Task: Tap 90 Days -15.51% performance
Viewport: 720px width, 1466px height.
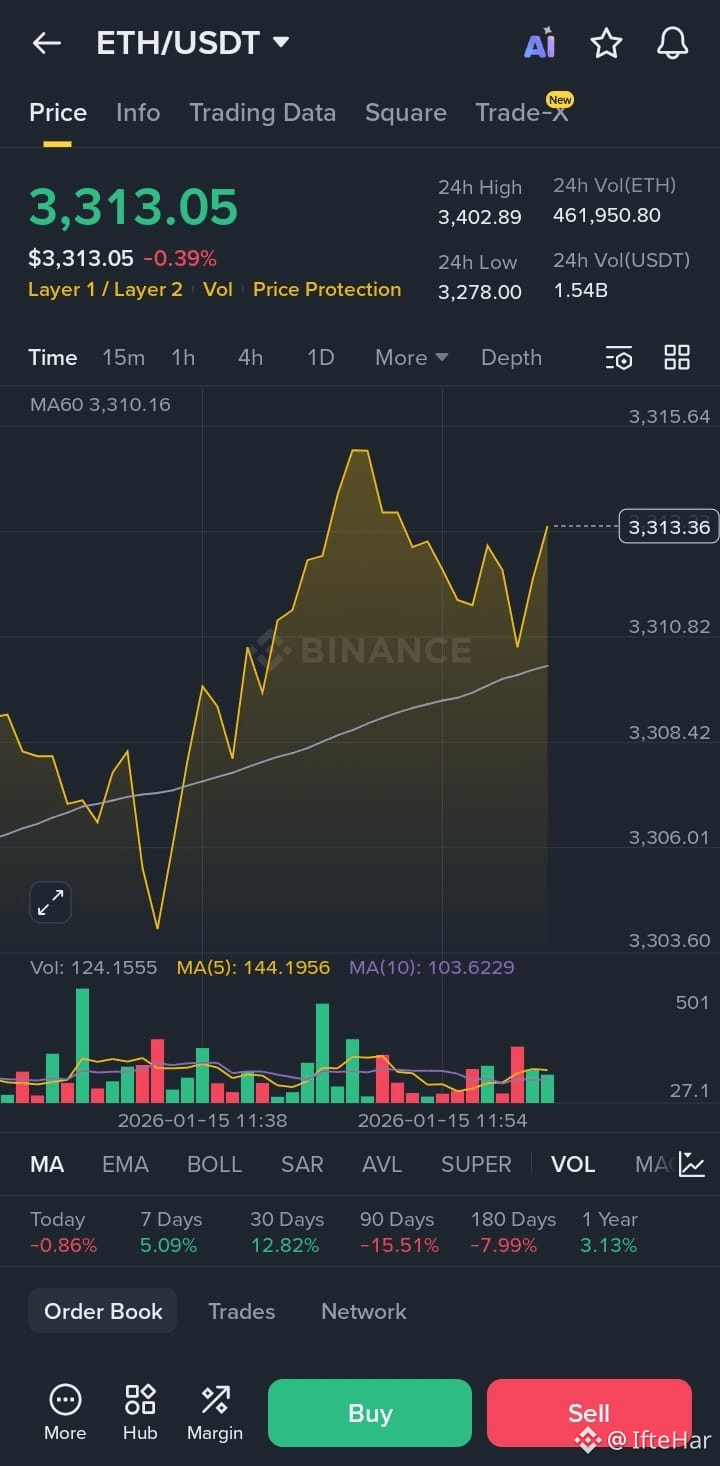Action: point(399,1232)
